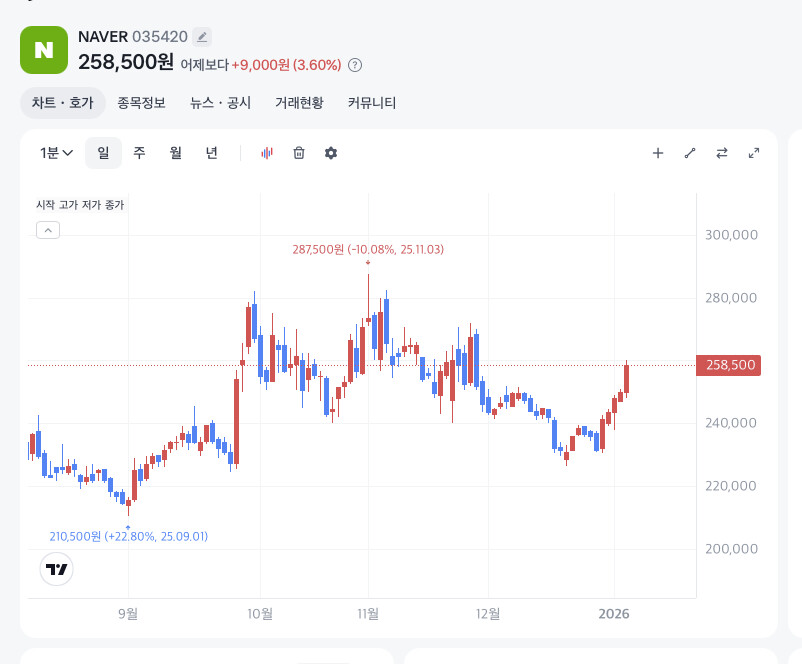
Task: Click the TradingView logo on chart
Action: (x=57, y=569)
